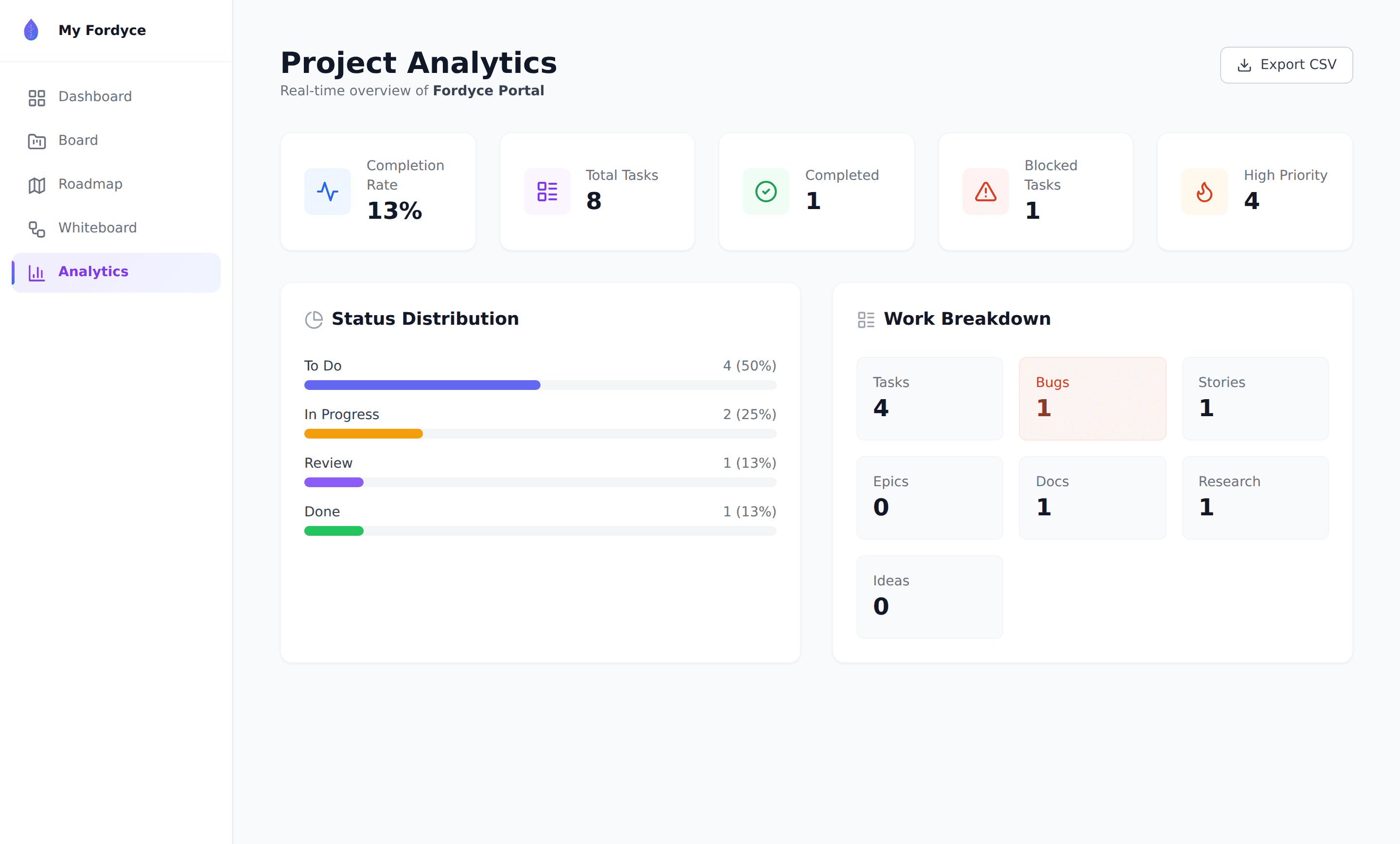
Task: Click the Work Breakdown heading
Action: 967,319
